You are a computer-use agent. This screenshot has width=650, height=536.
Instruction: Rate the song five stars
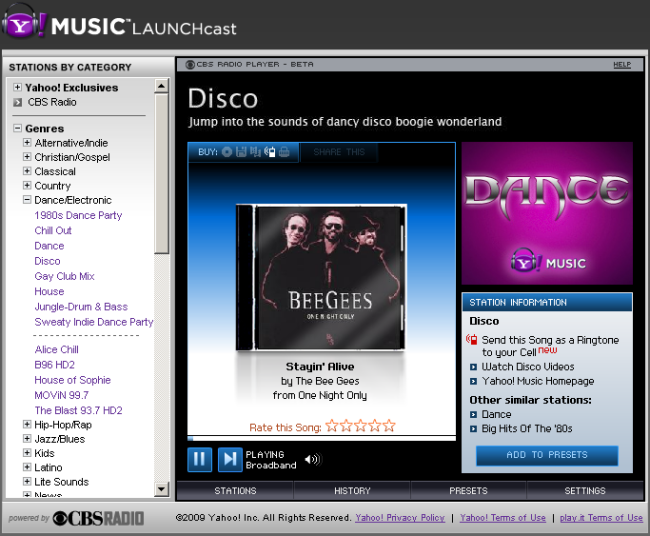click(389, 426)
